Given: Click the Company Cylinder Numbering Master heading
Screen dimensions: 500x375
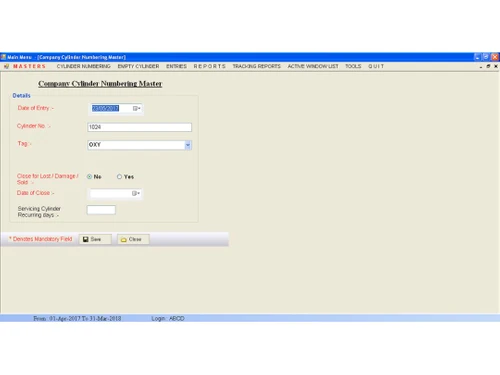Looking at the screenshot, I should pos(100,84).
